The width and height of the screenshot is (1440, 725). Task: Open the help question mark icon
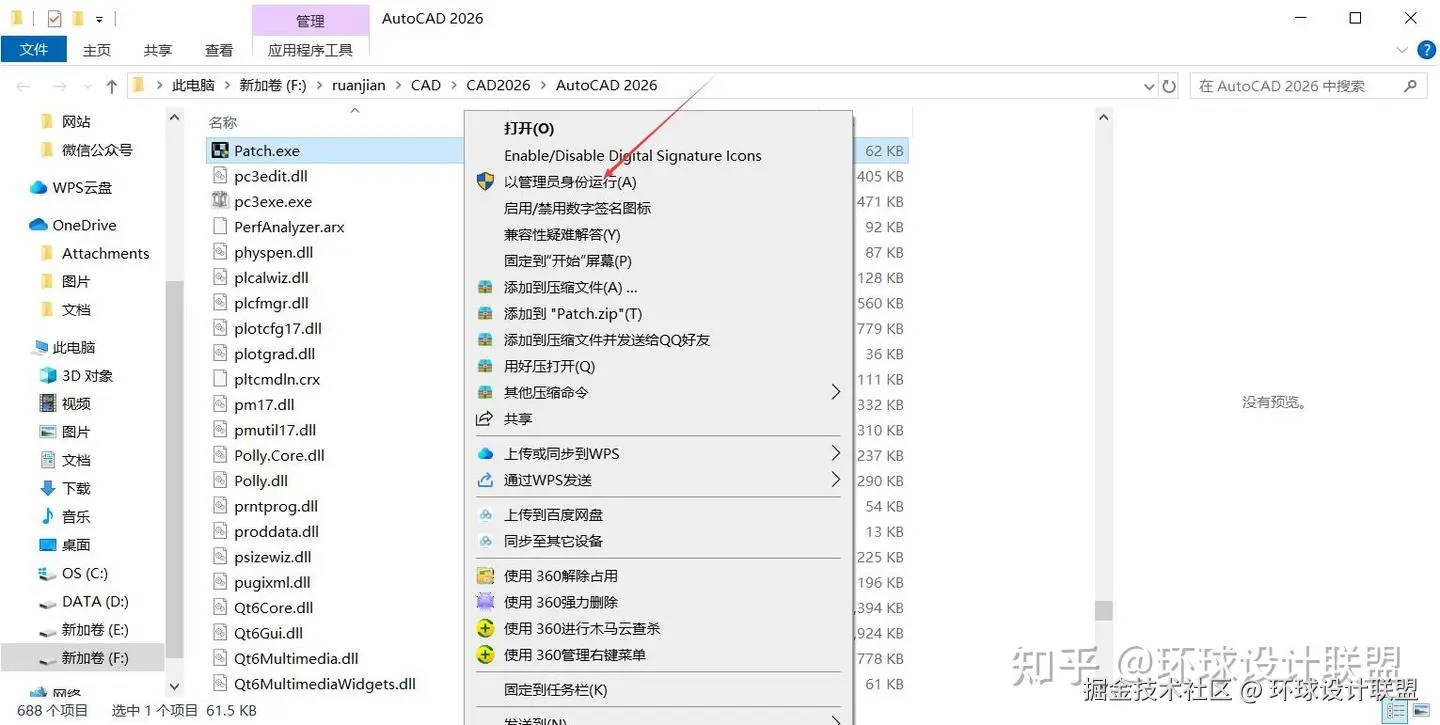tap(1426, 49)
